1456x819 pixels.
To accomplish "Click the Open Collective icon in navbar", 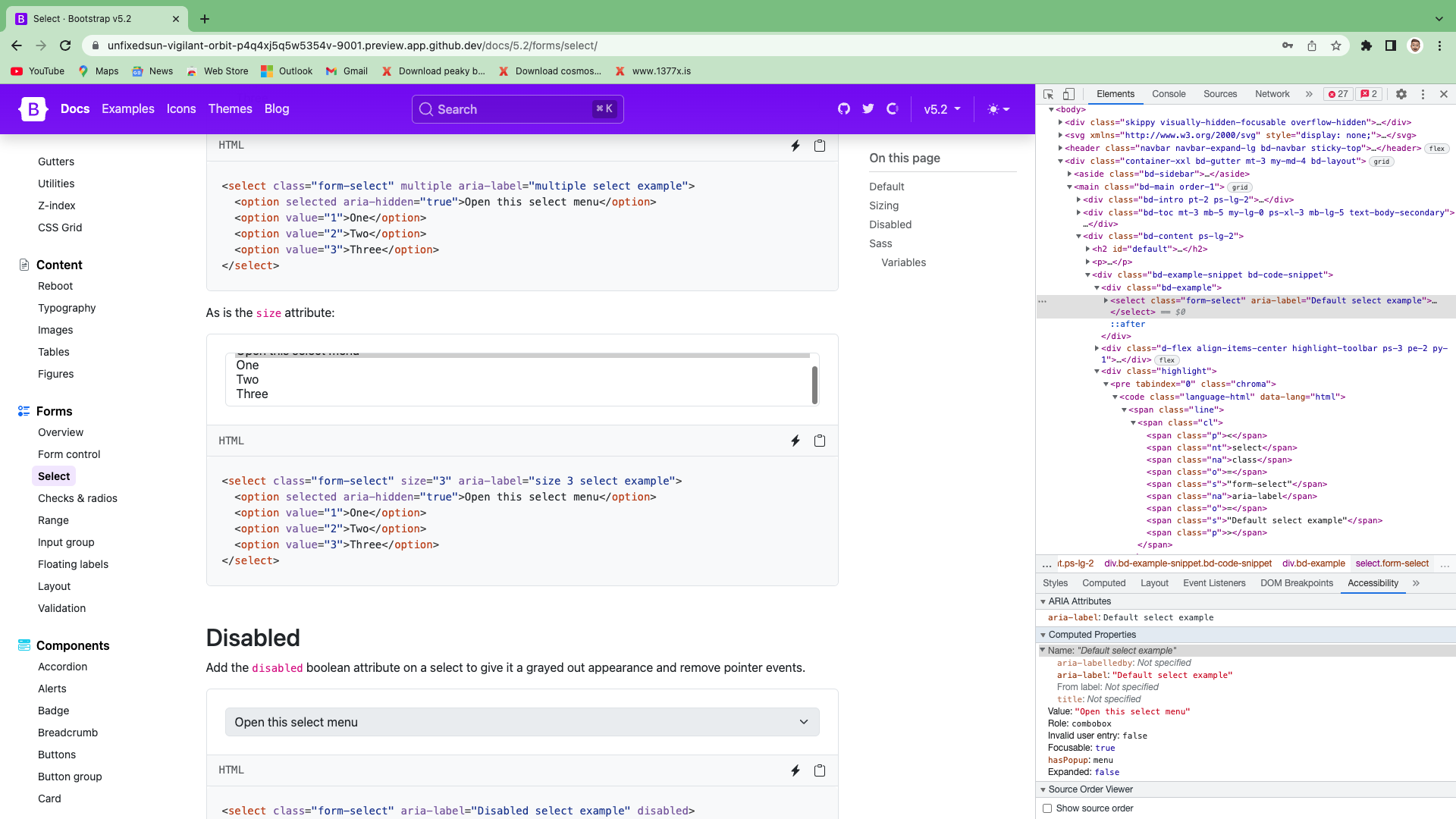I will click(x=893, y=108).
